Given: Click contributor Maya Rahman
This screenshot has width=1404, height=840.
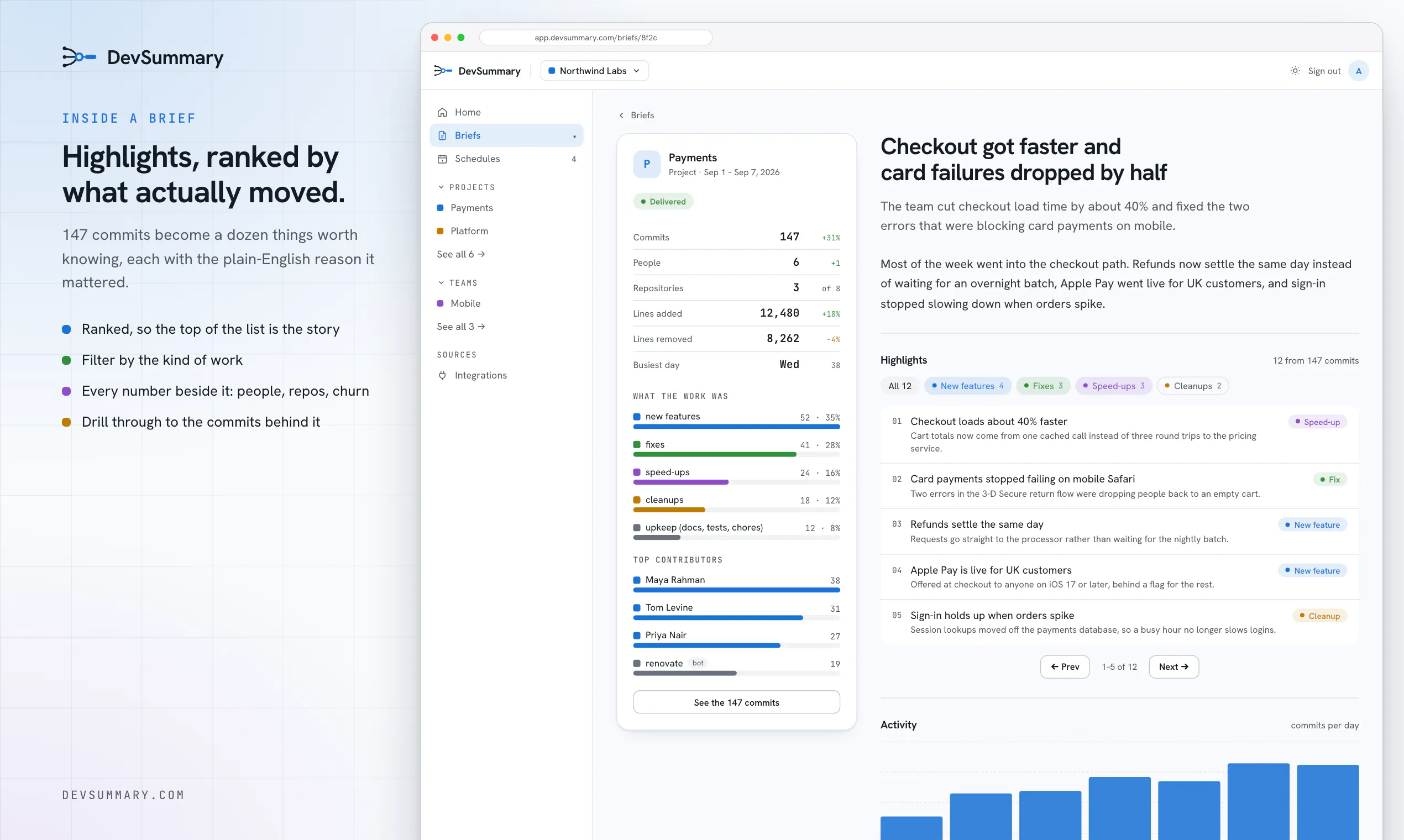Looking at the screenshot, I should (x=736, y=584).
